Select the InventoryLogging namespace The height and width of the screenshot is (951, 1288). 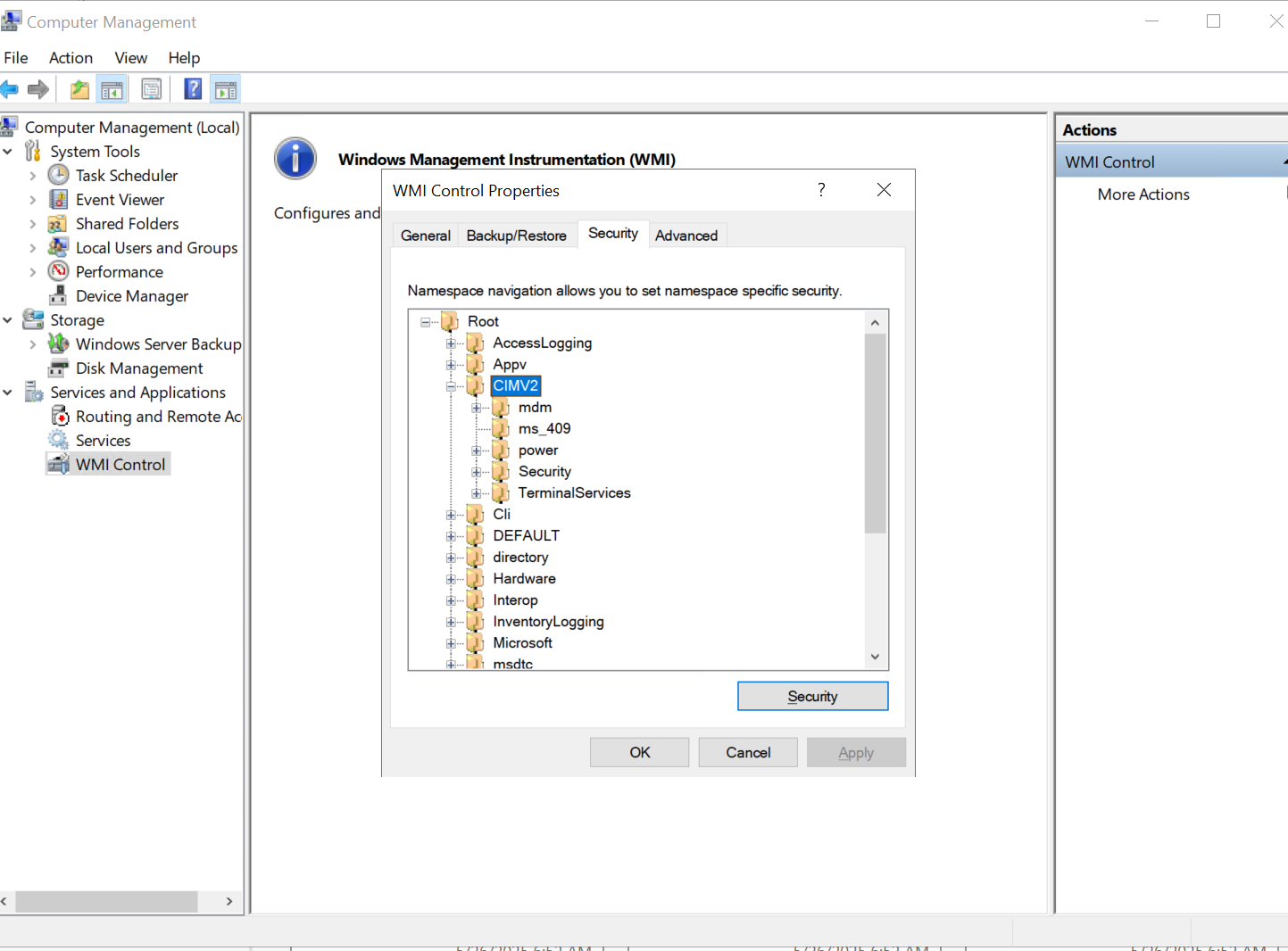click(x=548, y=622)
